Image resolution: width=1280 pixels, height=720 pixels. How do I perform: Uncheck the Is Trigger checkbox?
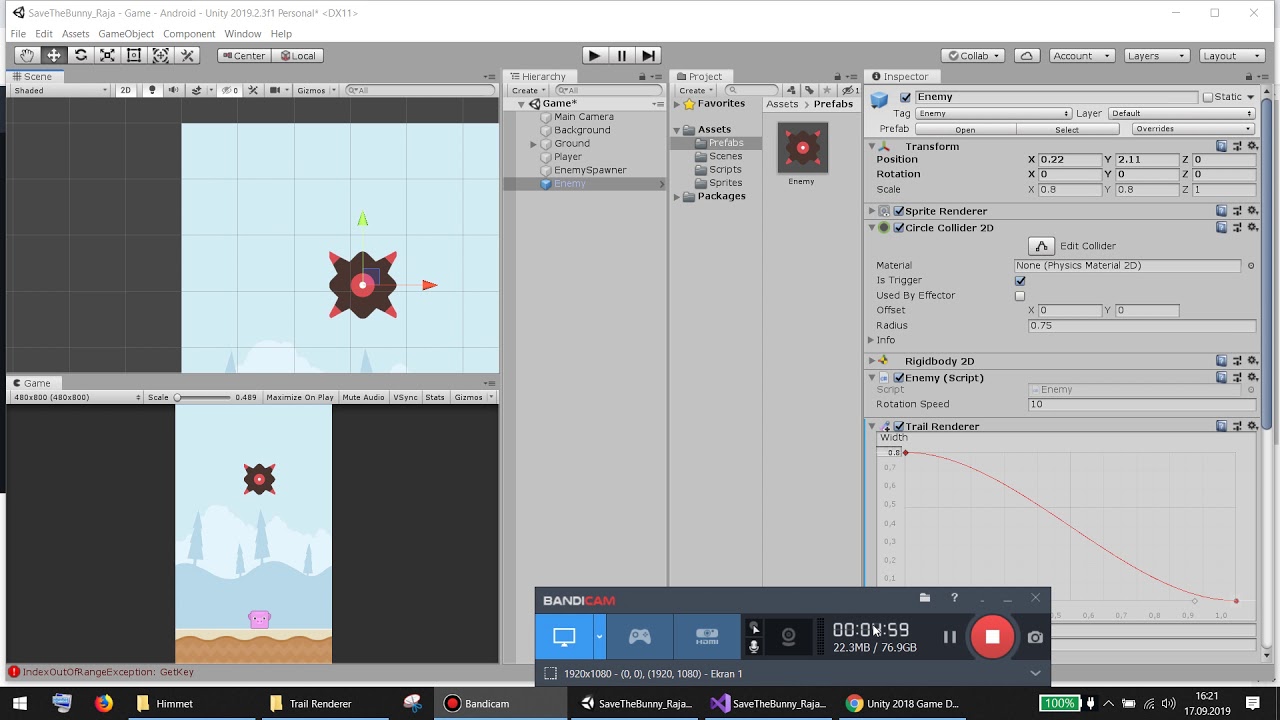[1020, 281]
